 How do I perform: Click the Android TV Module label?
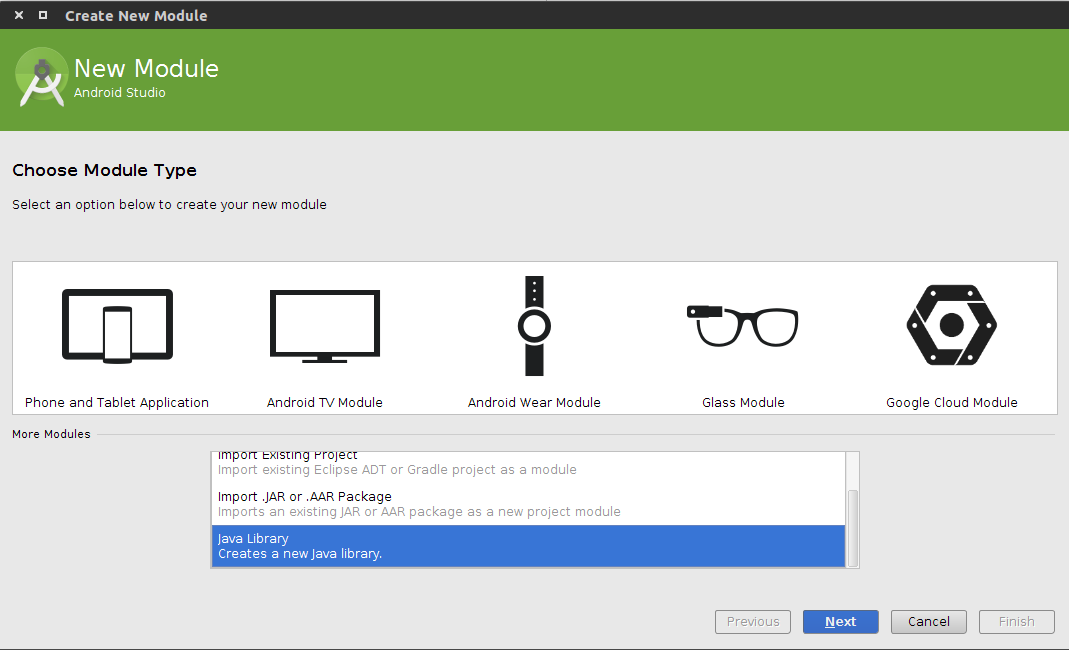(325, 402)
